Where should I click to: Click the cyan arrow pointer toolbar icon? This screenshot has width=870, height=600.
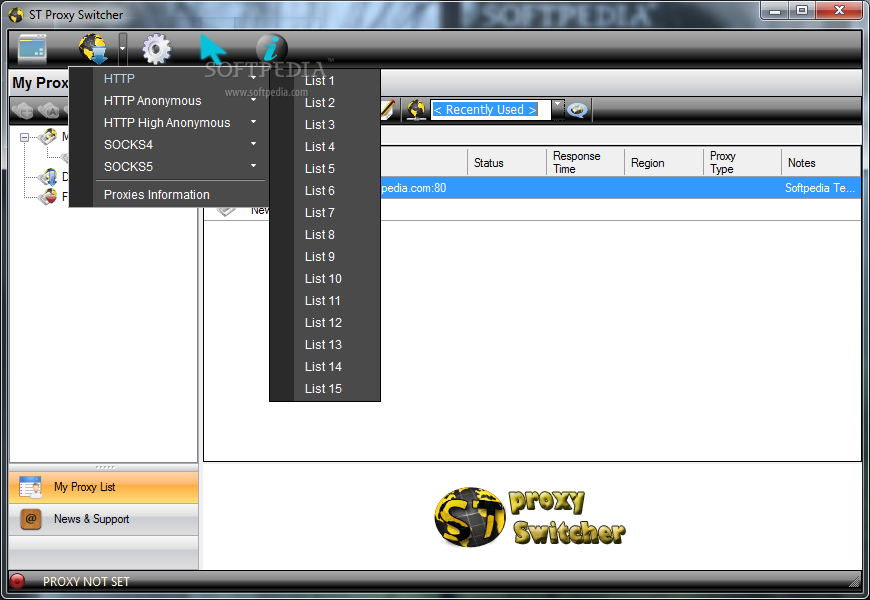pyautogui.click(x=213, y=50)
